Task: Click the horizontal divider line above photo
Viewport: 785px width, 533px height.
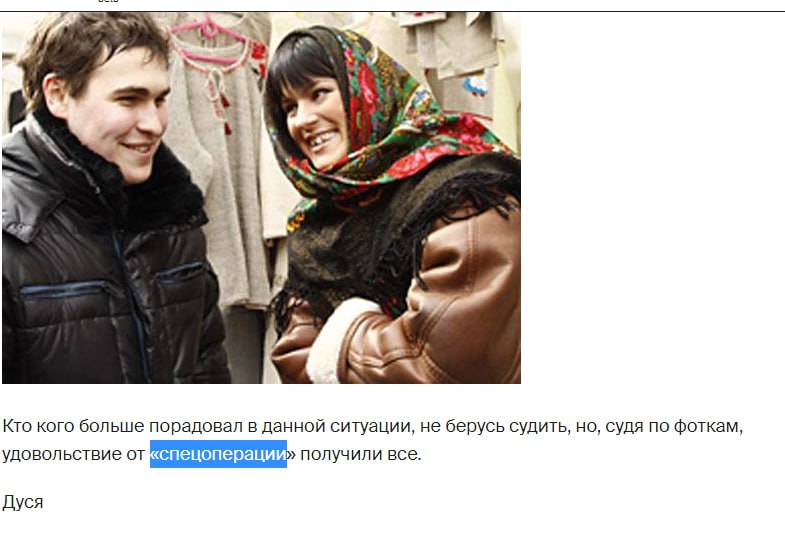Action: pos(392,11)
